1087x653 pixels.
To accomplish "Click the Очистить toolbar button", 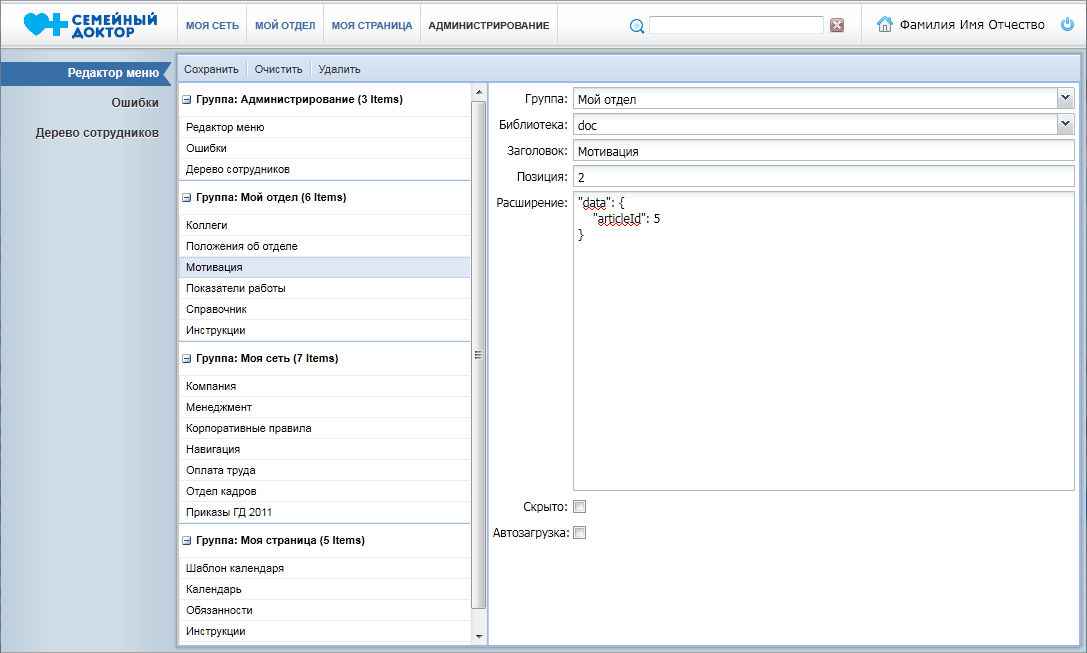I will coord(278,69).
